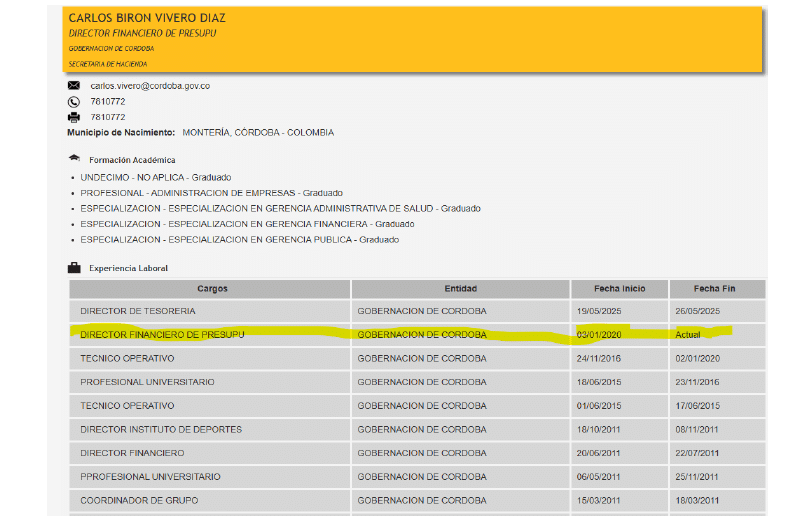
Task: Click the GERENCIA ADMINISTRATIVA DE SALUD specialization entry
Action: point(280,209)
